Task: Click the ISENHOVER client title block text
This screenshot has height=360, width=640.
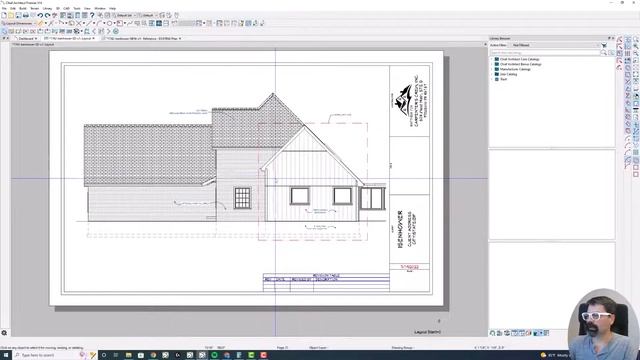Action: [x=400, y=229]
